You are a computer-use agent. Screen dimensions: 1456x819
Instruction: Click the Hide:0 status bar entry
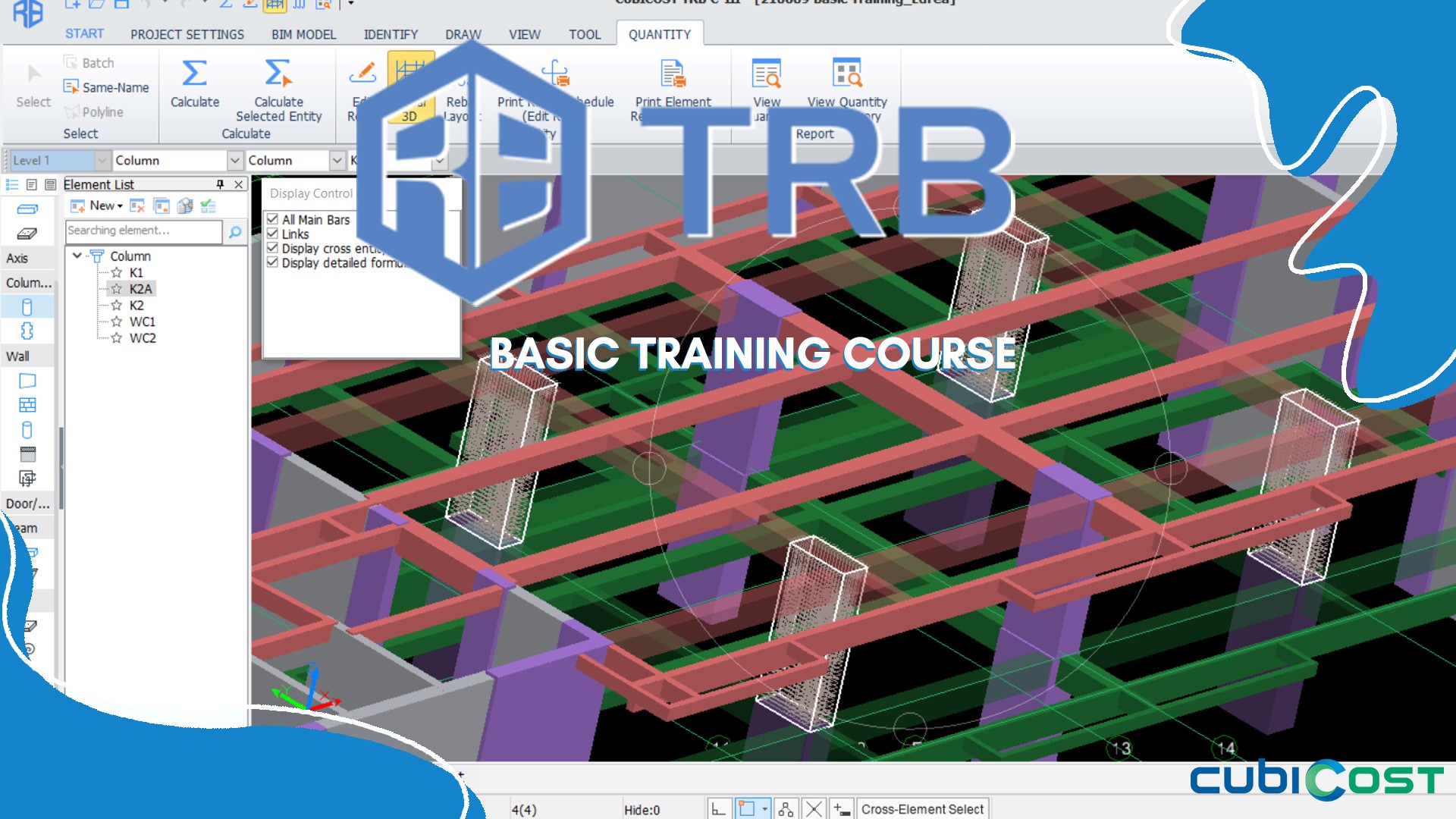(x=642, y=810)
